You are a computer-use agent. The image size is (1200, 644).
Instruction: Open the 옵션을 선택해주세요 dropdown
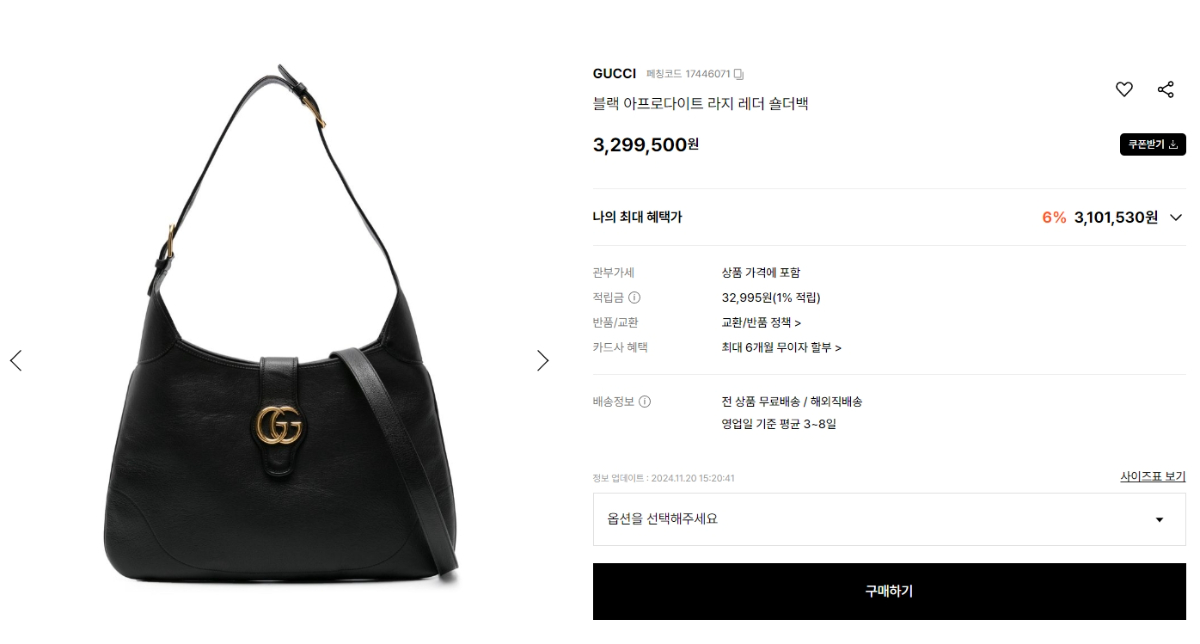click(x=889, y=519)
